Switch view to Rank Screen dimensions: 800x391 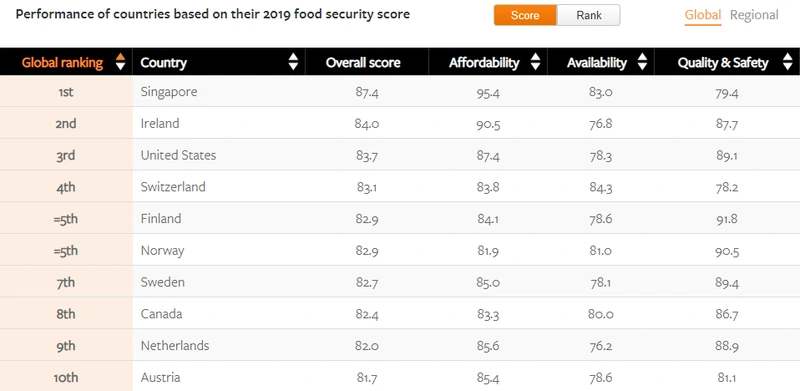click(x=589, y=15)
